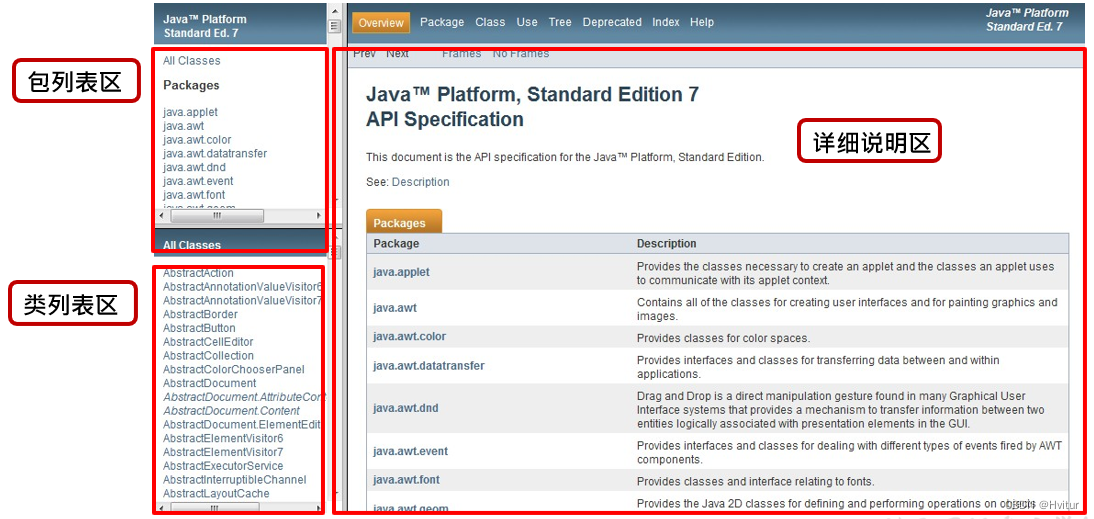The width and height of the screenshot is (1094, 519).
Task: Select java.awt.color in left package list
Action: pyautogui.click(x=197, y=140)
